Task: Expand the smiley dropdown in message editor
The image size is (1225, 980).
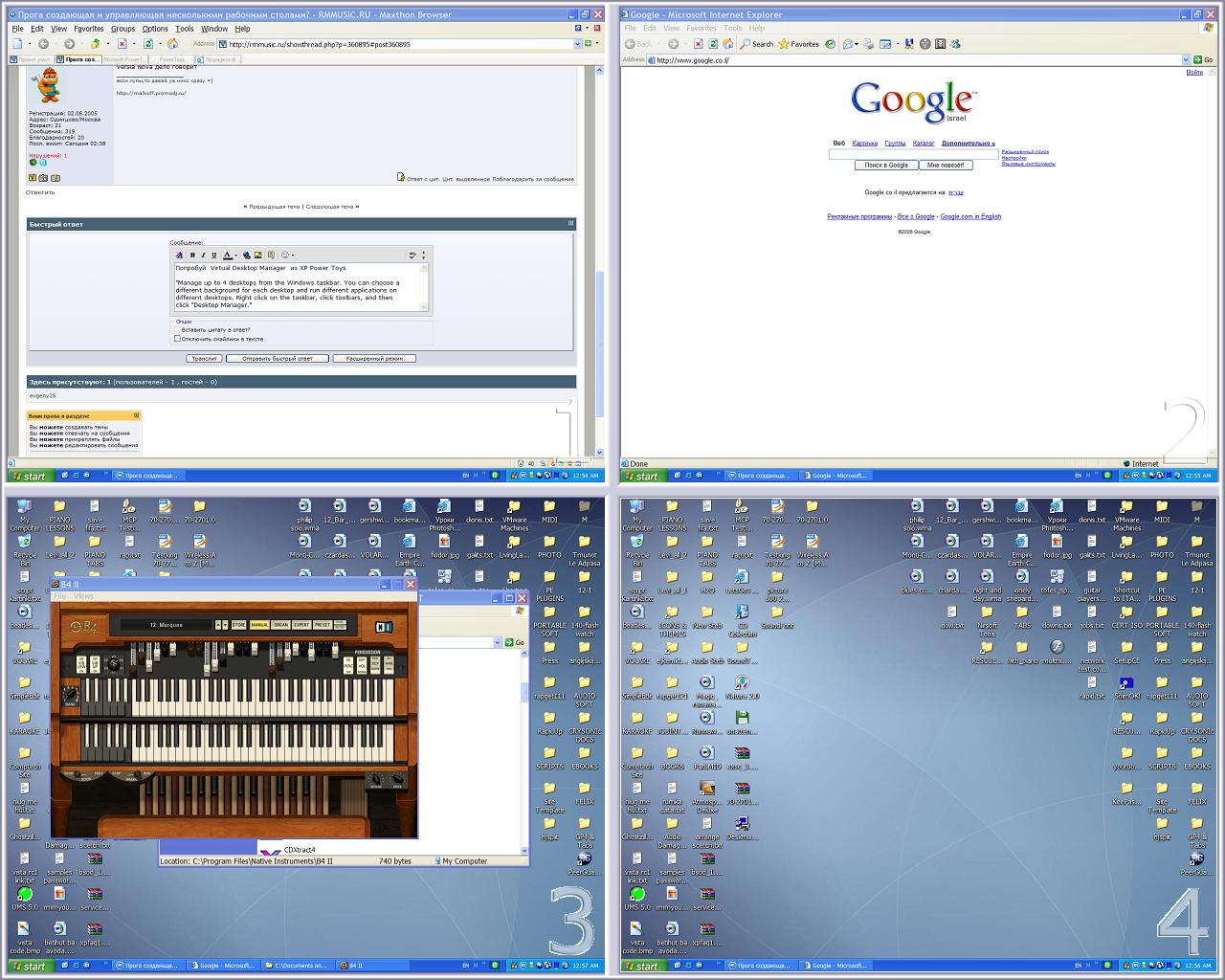Action: coord(293,256)
